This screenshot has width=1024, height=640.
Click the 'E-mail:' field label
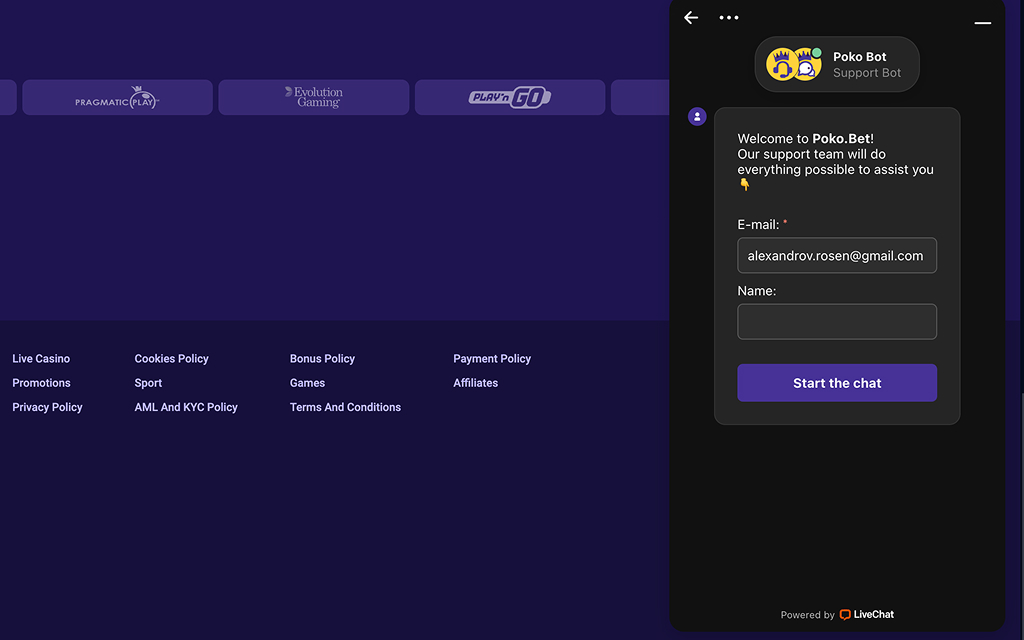[x=758, y=225]
